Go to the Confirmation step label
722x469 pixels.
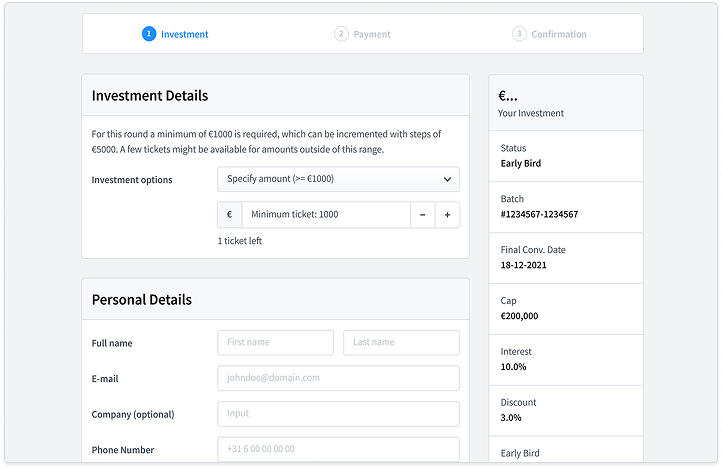pyautogui.click(x=559, y=34)
